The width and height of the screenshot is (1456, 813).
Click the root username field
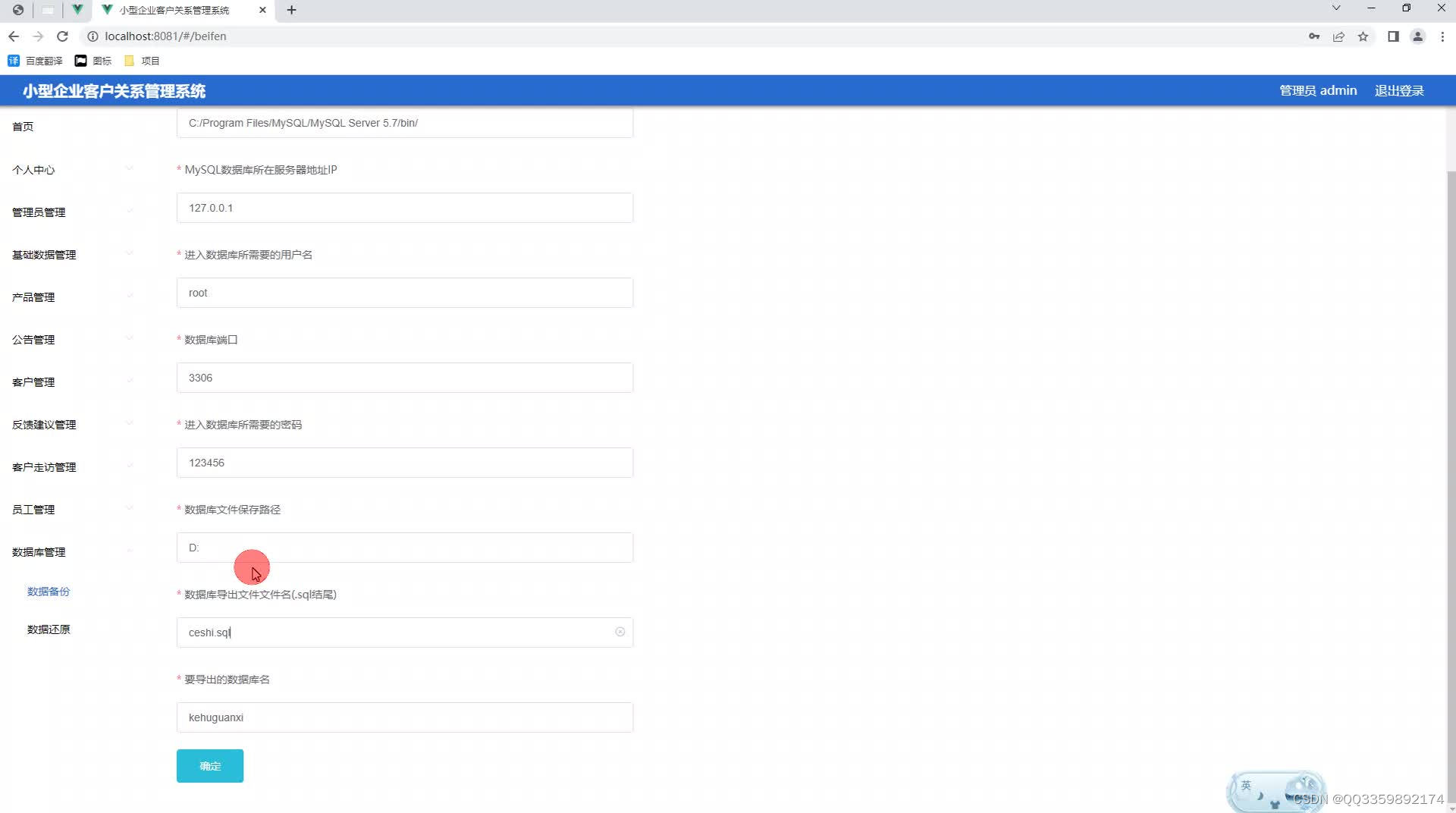tap(405, 293)
